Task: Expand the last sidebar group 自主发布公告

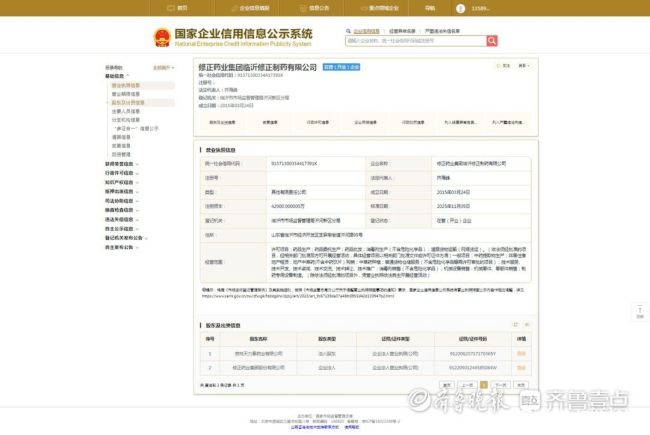Action: tap(122, 247)
